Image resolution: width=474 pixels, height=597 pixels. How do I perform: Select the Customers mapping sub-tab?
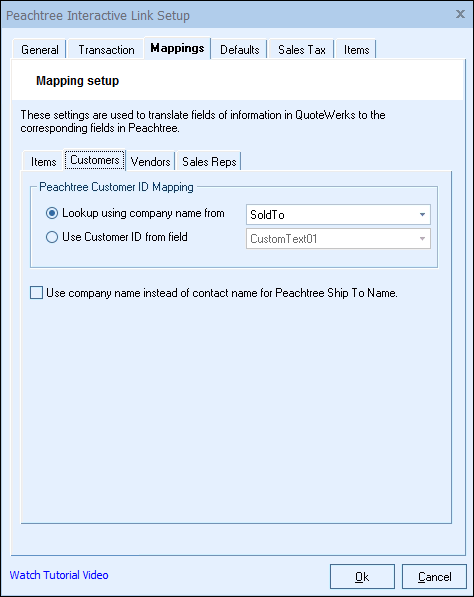[x=95, y=160]
